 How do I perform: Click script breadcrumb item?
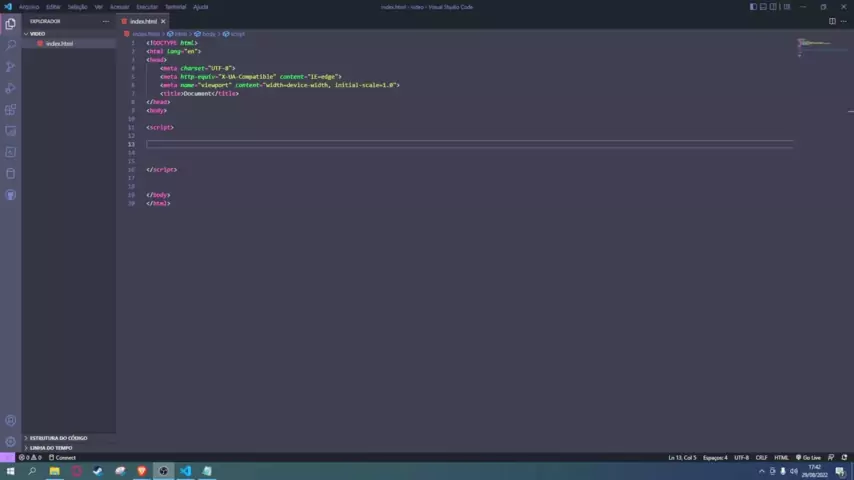(234, 34)
